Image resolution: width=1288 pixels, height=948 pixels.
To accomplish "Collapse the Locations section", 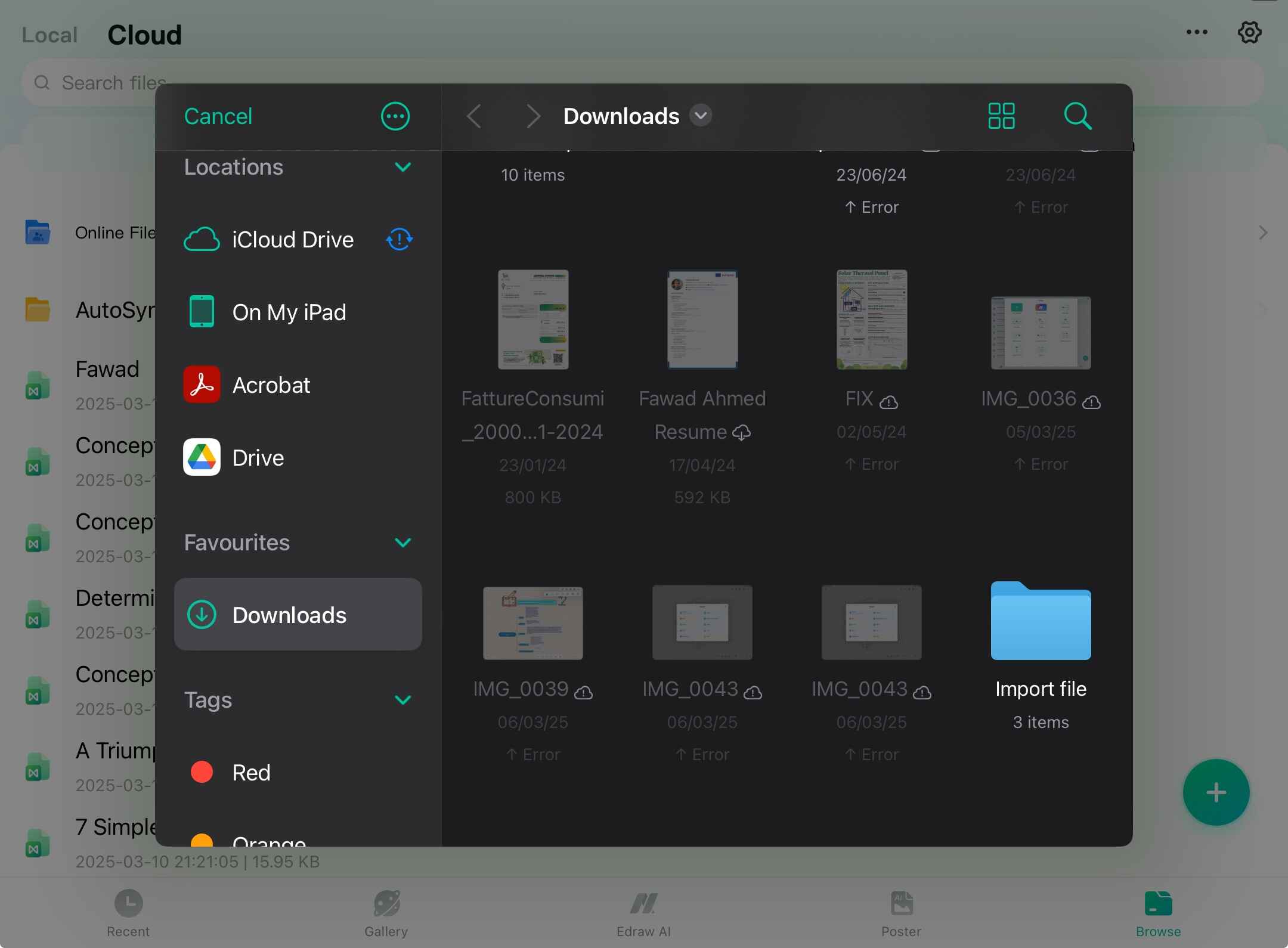I will [403, 167].
